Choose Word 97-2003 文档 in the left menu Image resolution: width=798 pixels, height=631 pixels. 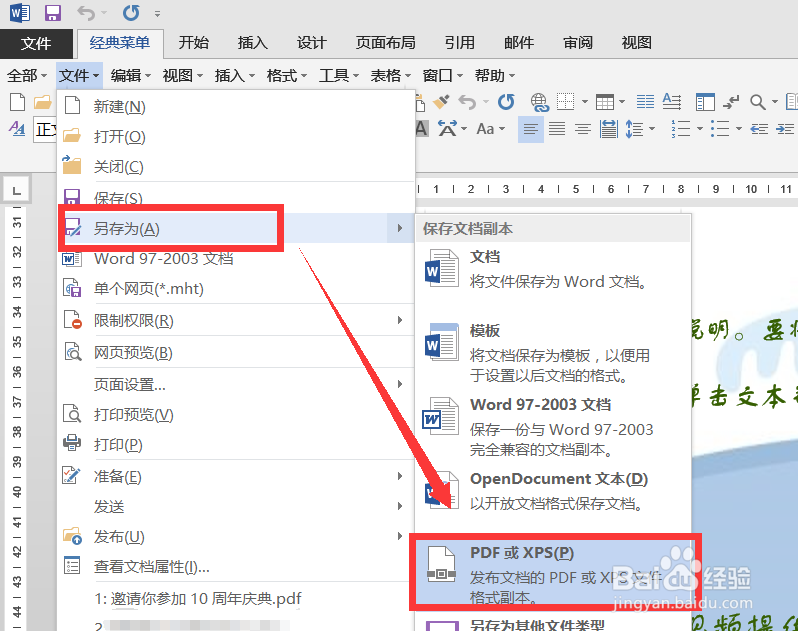[x=236, y=259]
